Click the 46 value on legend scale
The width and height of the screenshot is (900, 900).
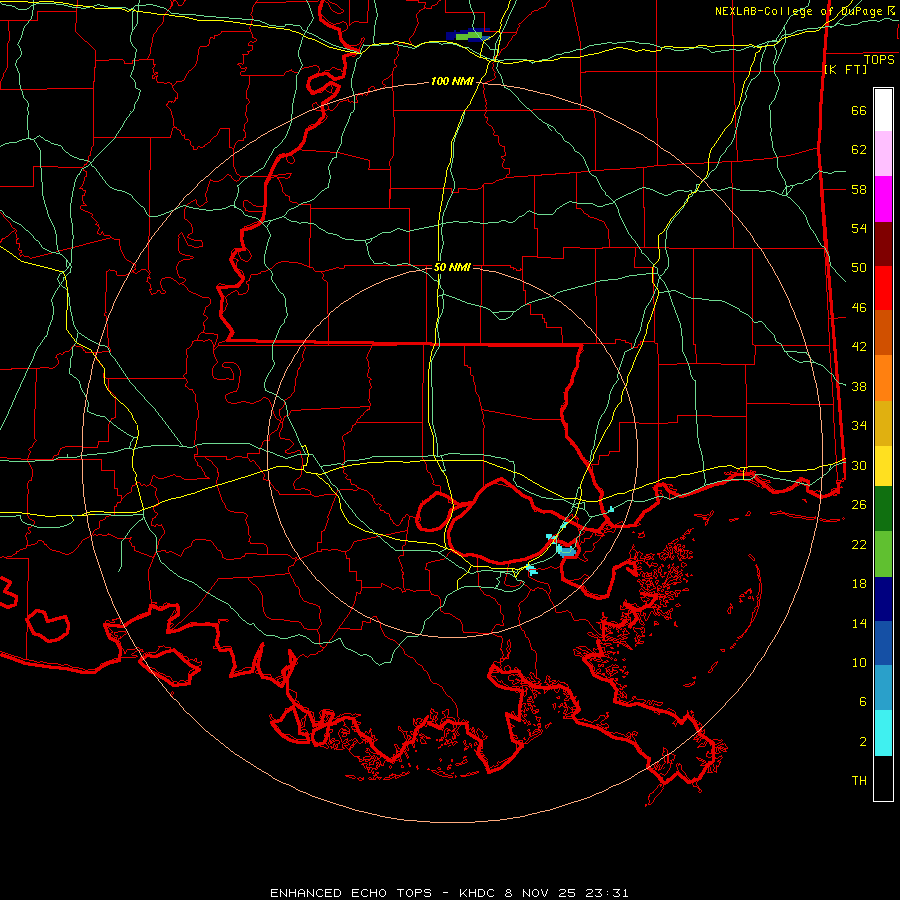(x=859, y=308)
